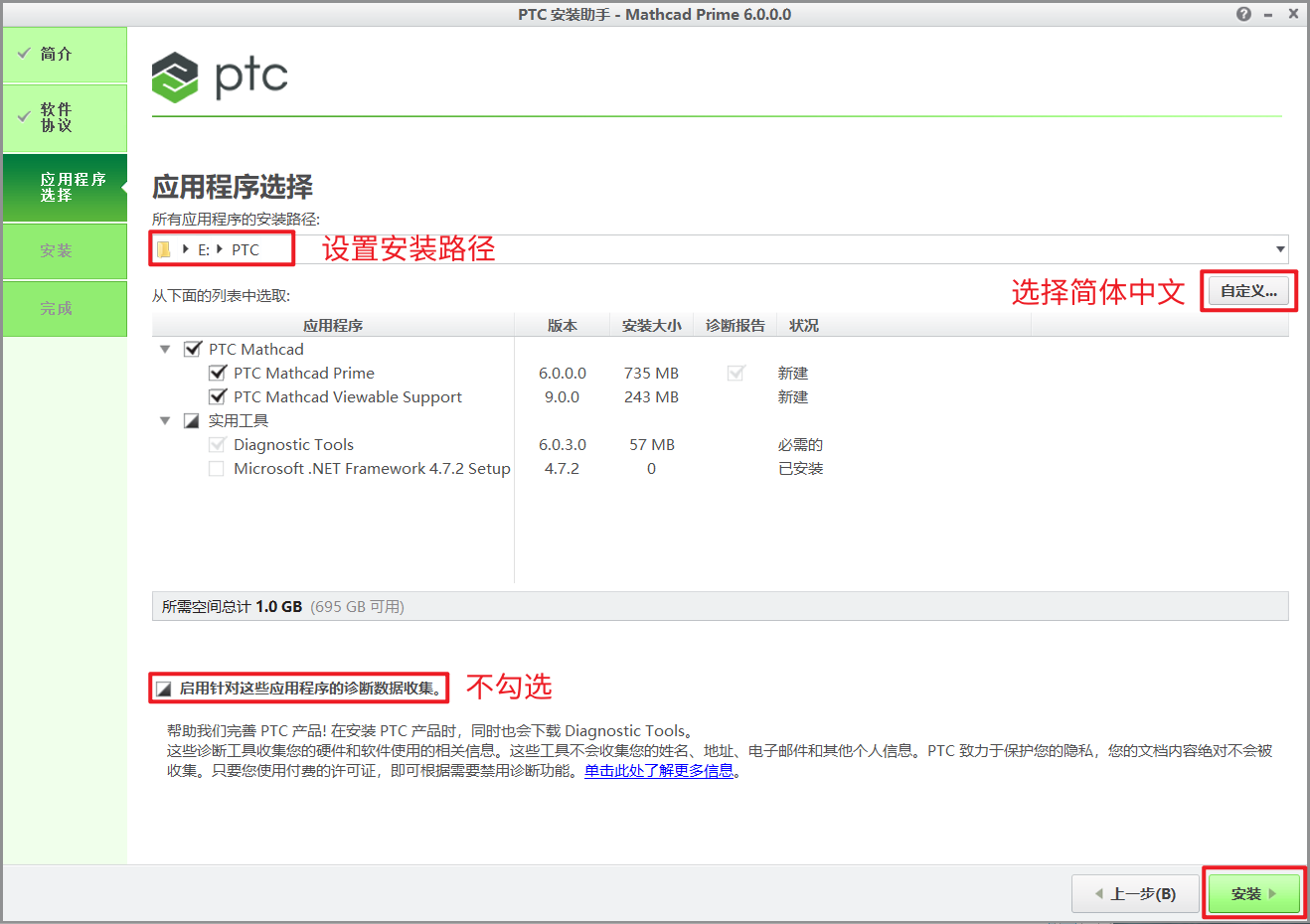1310x924 pixels.
Task: Open the install path dropdown arrow
Action: [1280, 249]
